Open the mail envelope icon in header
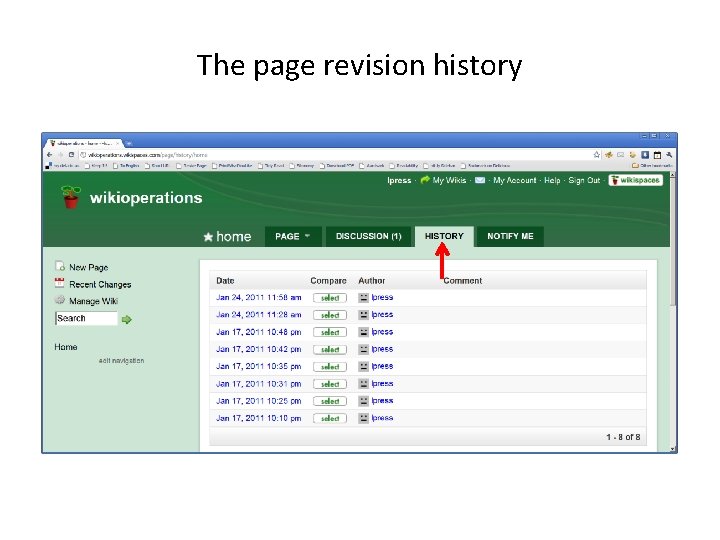 (x=480, y=180)
